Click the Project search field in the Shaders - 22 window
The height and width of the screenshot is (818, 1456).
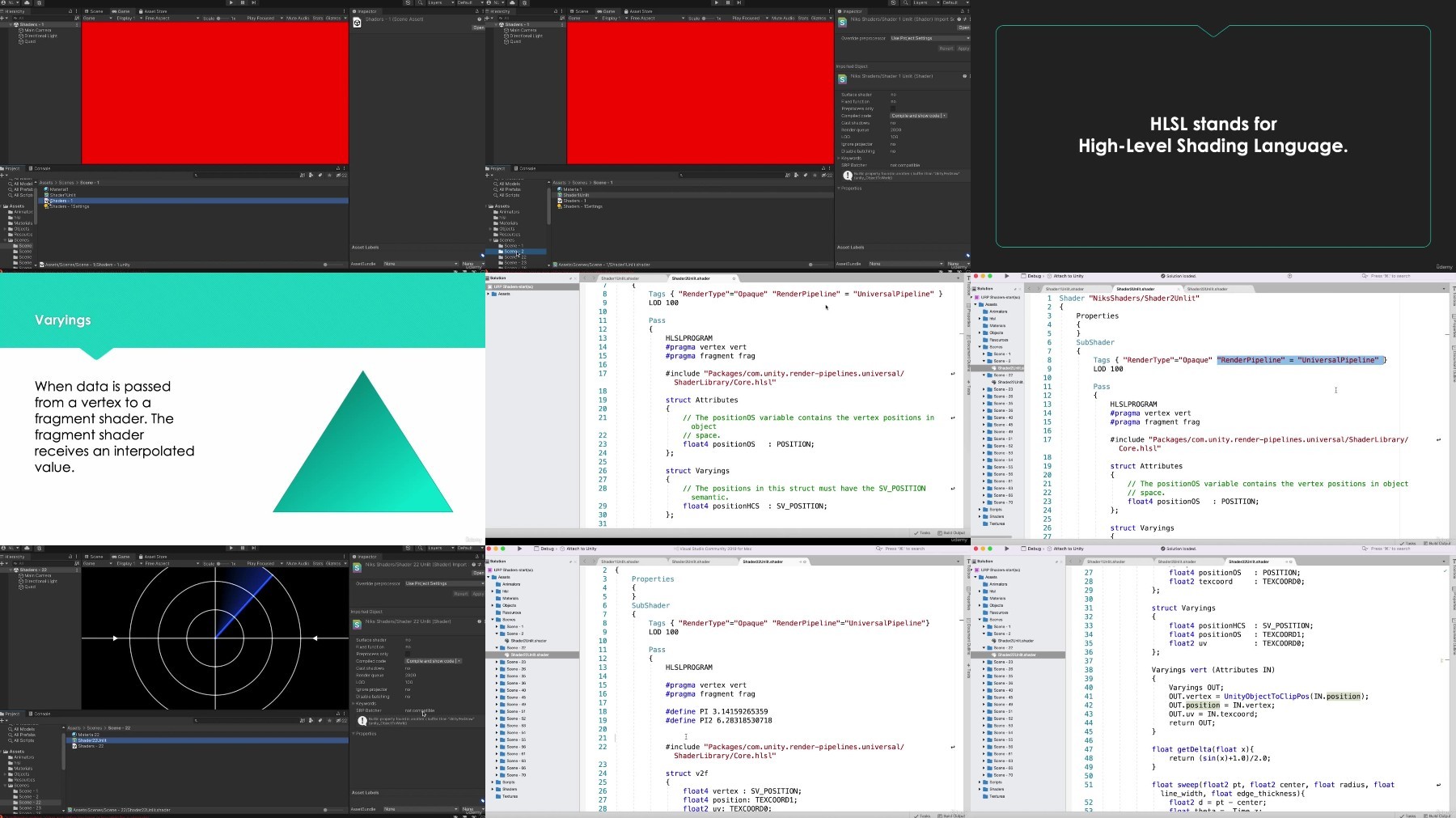click(x=245, y=720)
